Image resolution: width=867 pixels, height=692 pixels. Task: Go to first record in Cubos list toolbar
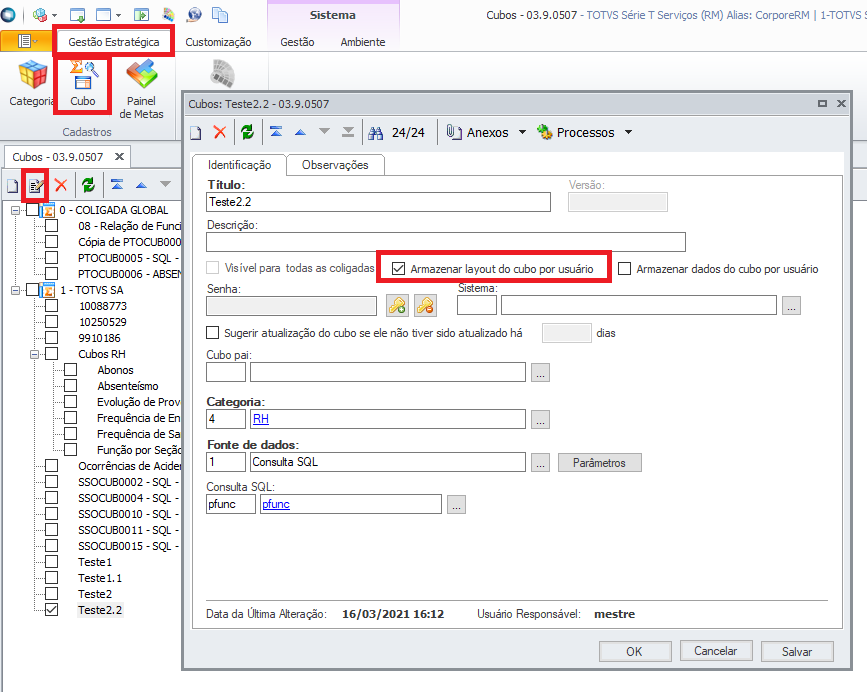click(x=117, y=184)
